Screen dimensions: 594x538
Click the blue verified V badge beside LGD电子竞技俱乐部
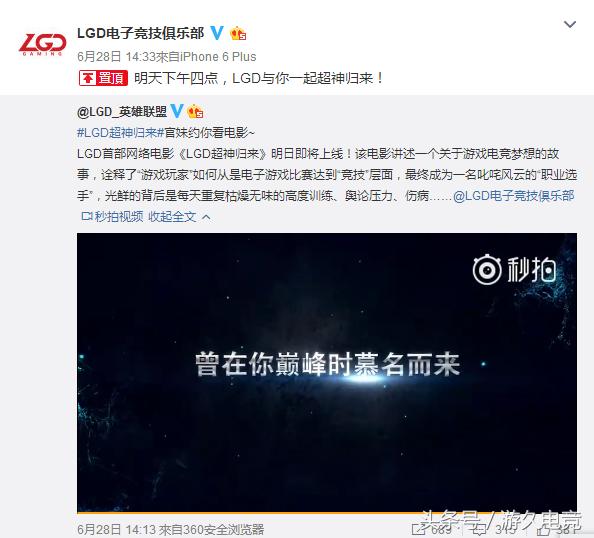[217, 33]
